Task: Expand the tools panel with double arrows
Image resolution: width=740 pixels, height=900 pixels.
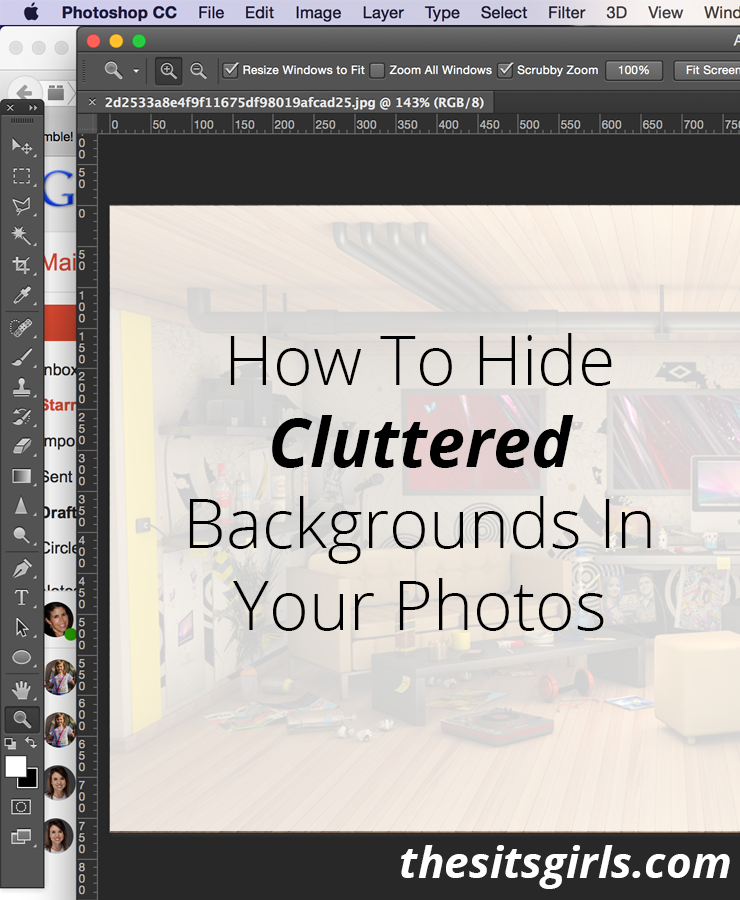Action: click(33, 107)
